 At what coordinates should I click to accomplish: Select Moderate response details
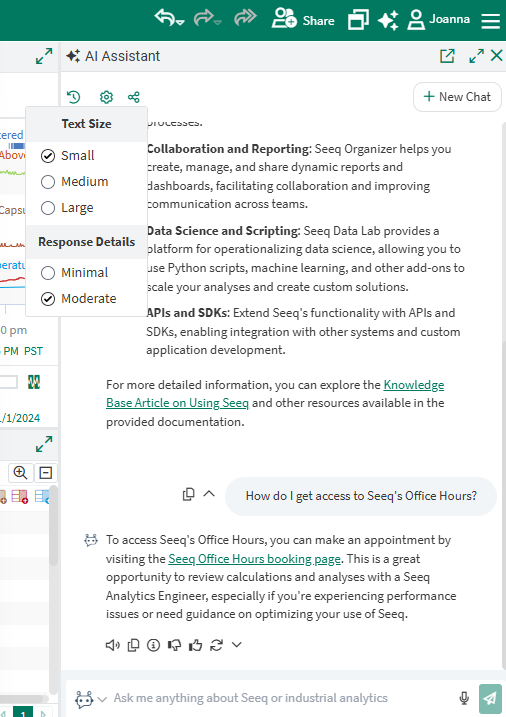click(79, 299)
